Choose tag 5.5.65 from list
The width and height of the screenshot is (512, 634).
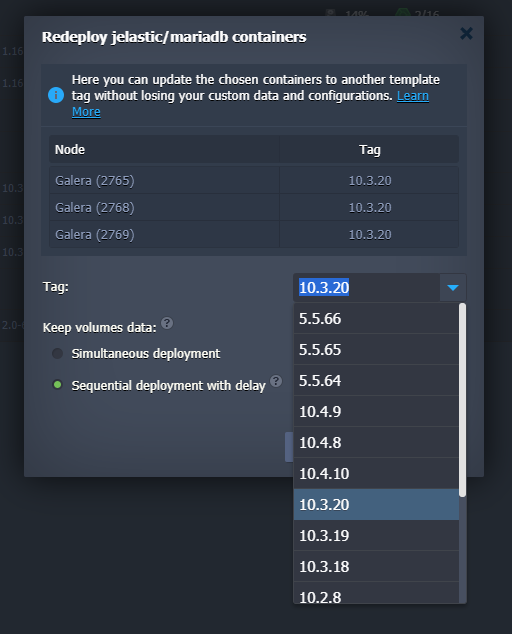(x=376, y=350)
